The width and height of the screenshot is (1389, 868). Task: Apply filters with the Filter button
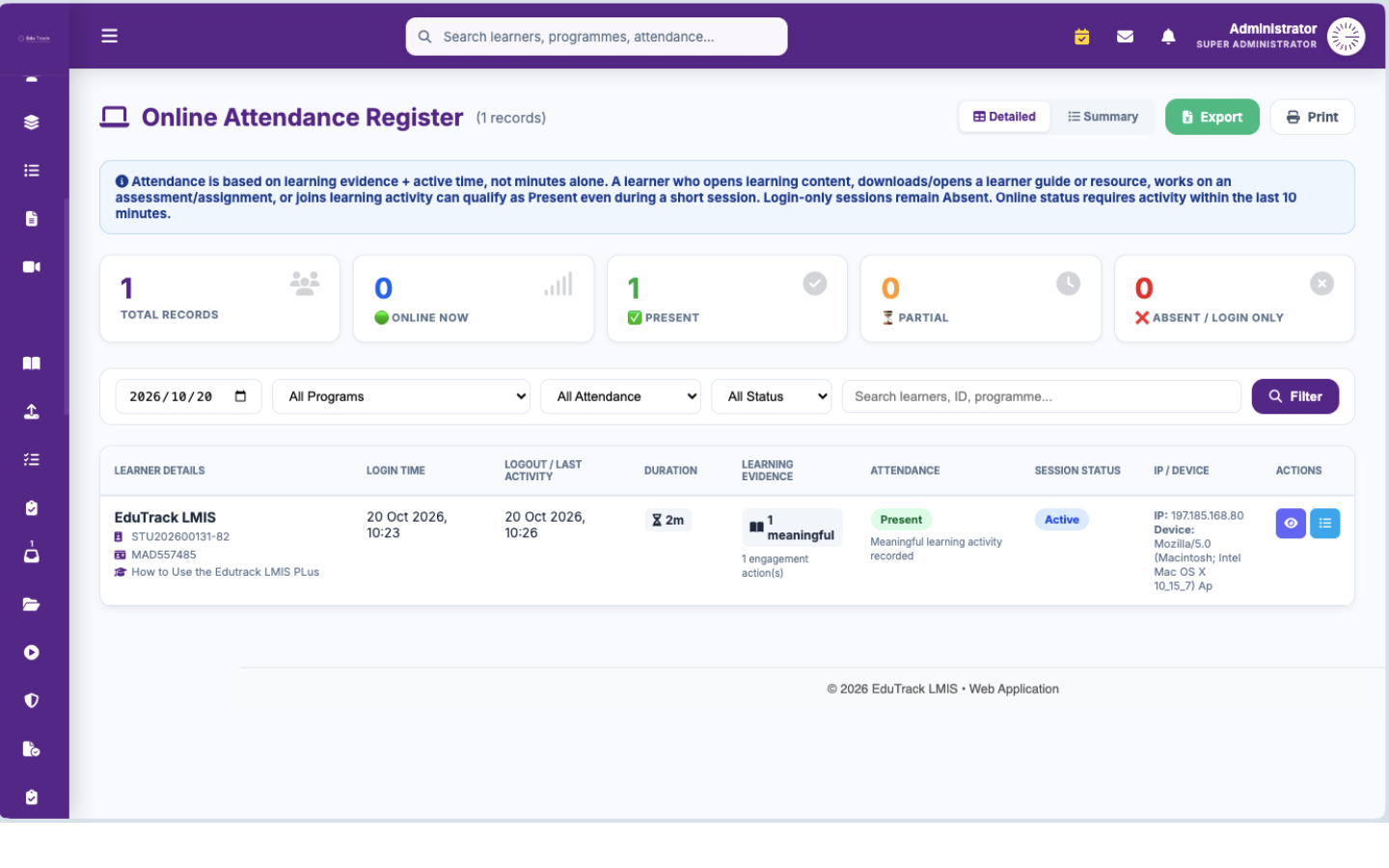[1295, 396]
